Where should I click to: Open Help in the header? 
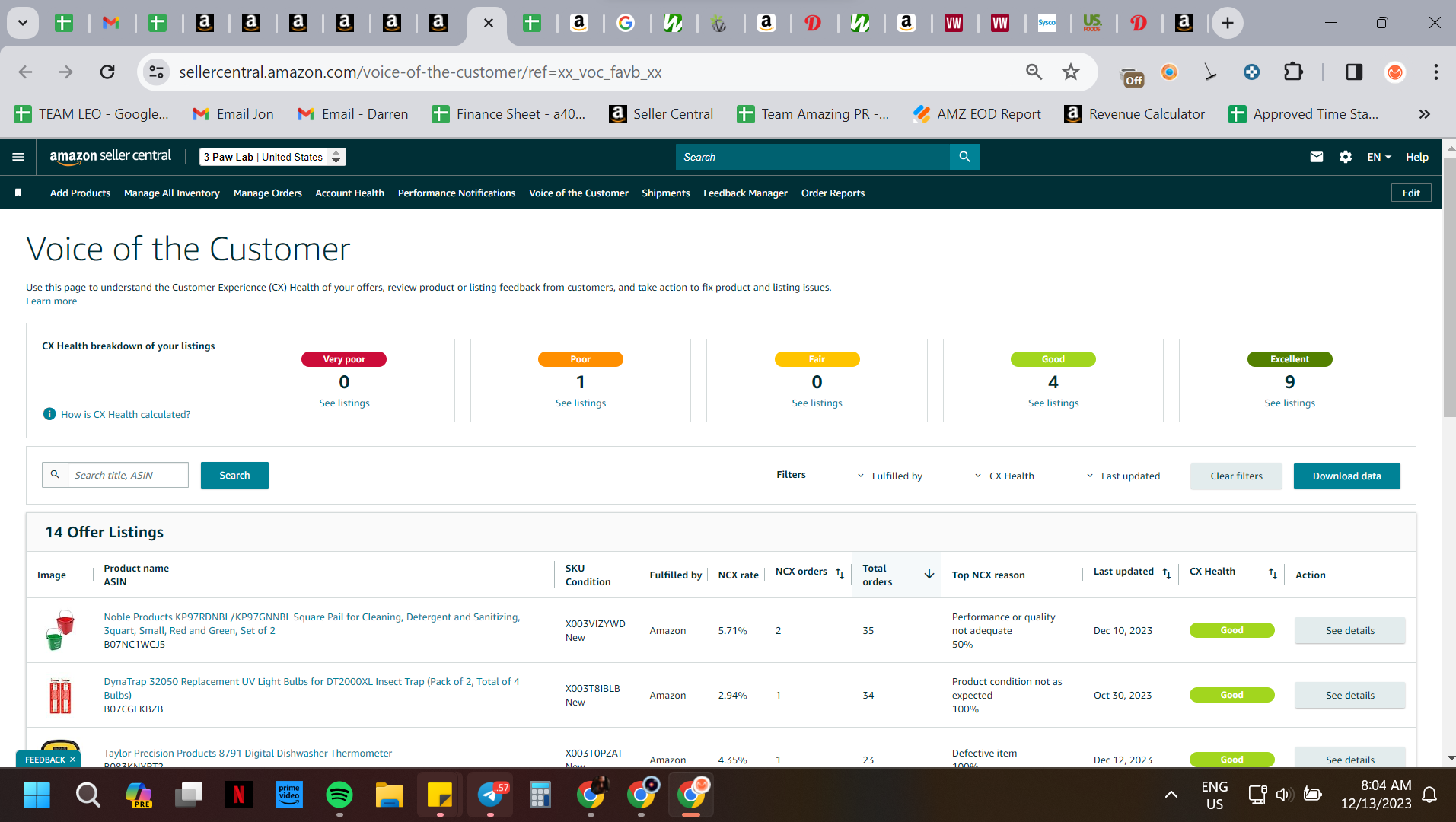click(x=1416, y=157)
